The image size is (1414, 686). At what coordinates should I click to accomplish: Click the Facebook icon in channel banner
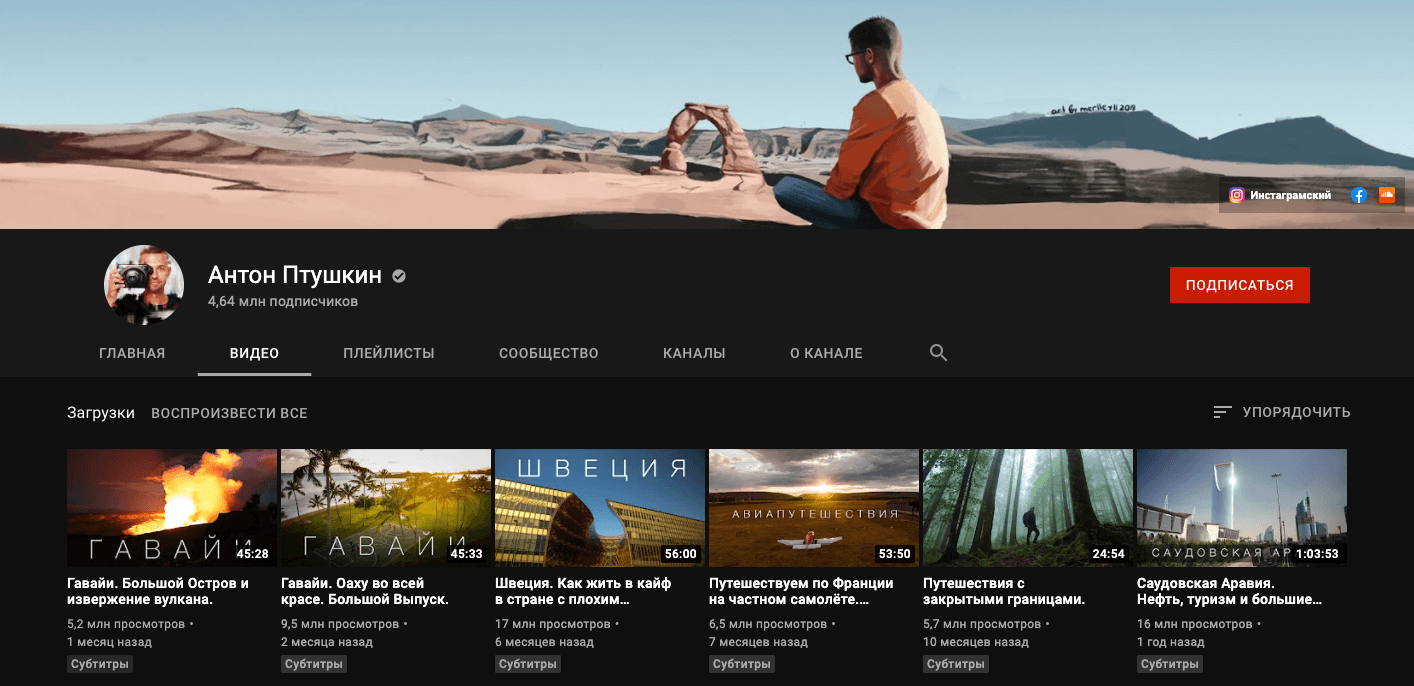tap(1358, 196)
